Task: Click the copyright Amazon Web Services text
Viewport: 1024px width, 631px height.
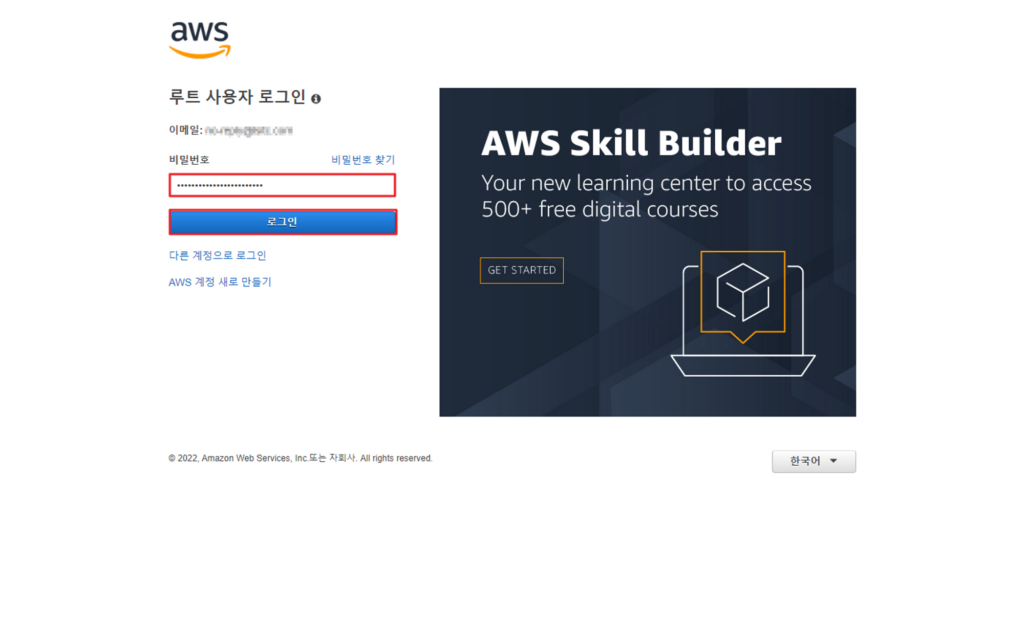Action: pos(300,459)
